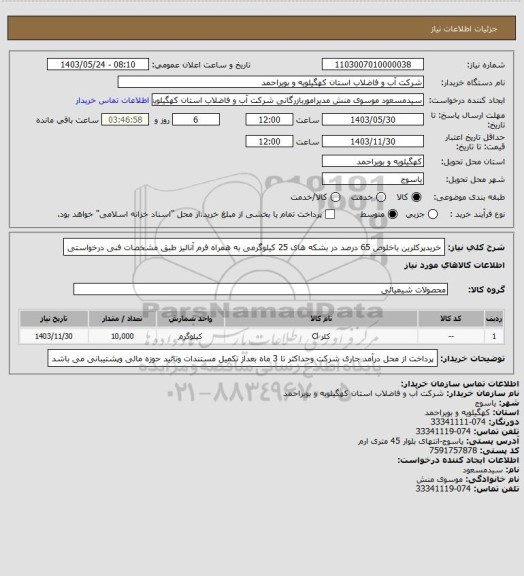Select the کالا radio button

click(416, 197)
